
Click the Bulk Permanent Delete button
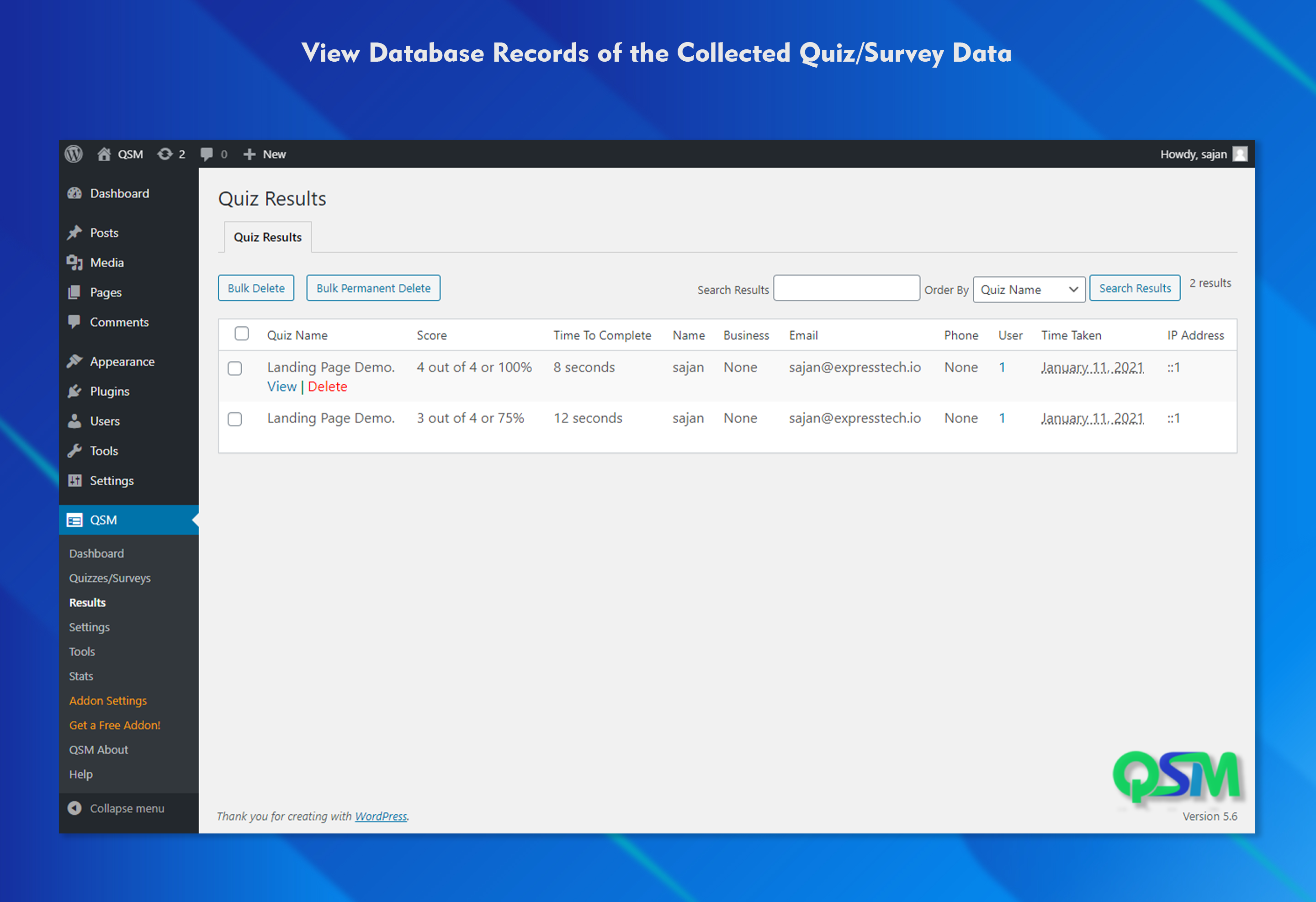(371, 288)
